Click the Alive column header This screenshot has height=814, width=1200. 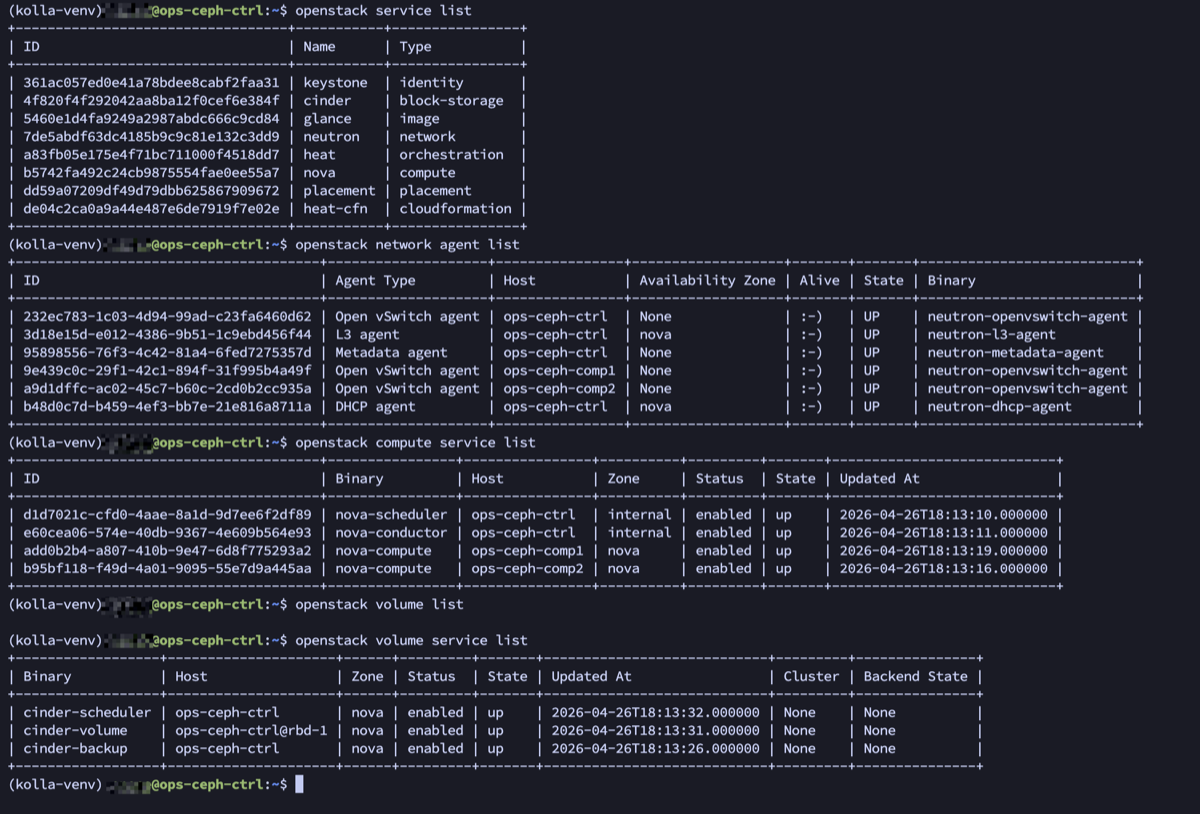(x=819, y=281)
